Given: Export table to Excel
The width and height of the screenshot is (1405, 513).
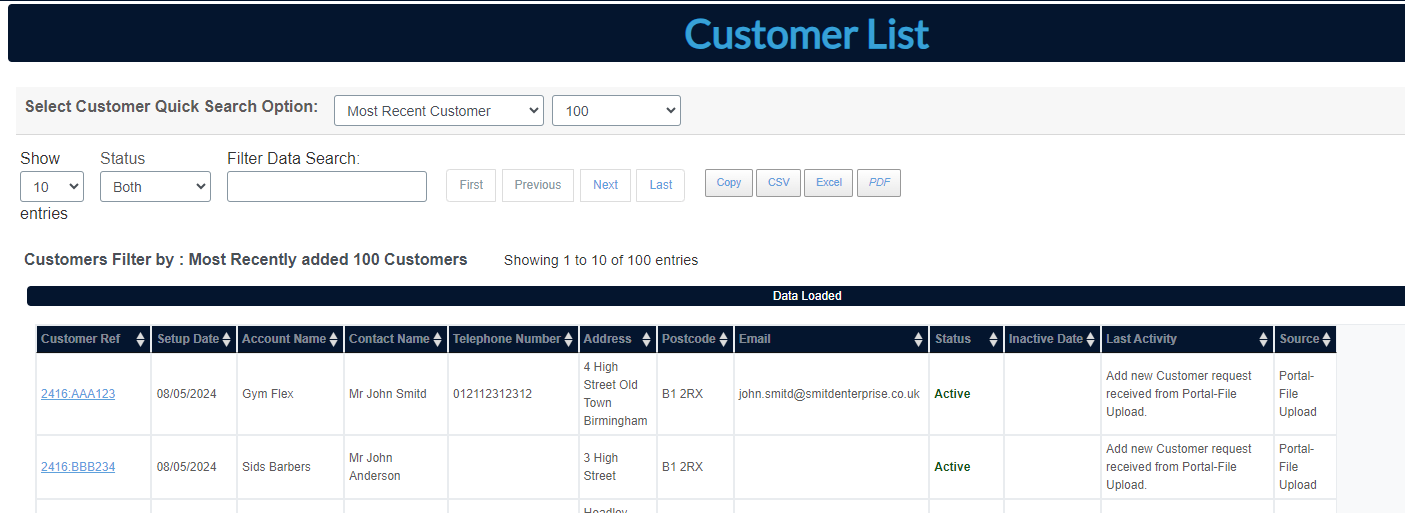Looking at the screenshot, I should (x=829, y=183).
